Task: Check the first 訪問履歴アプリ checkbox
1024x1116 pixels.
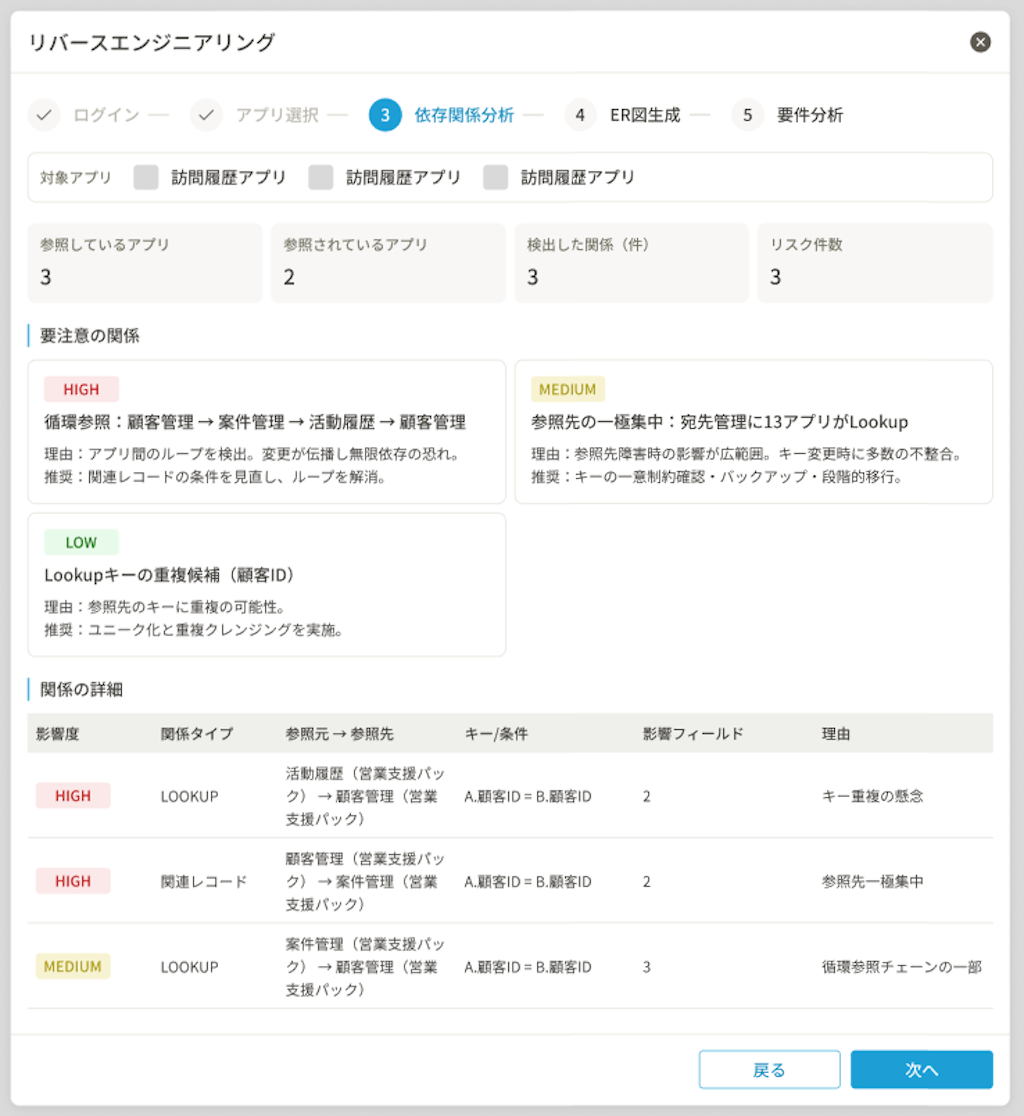Action: click(145, 175)
